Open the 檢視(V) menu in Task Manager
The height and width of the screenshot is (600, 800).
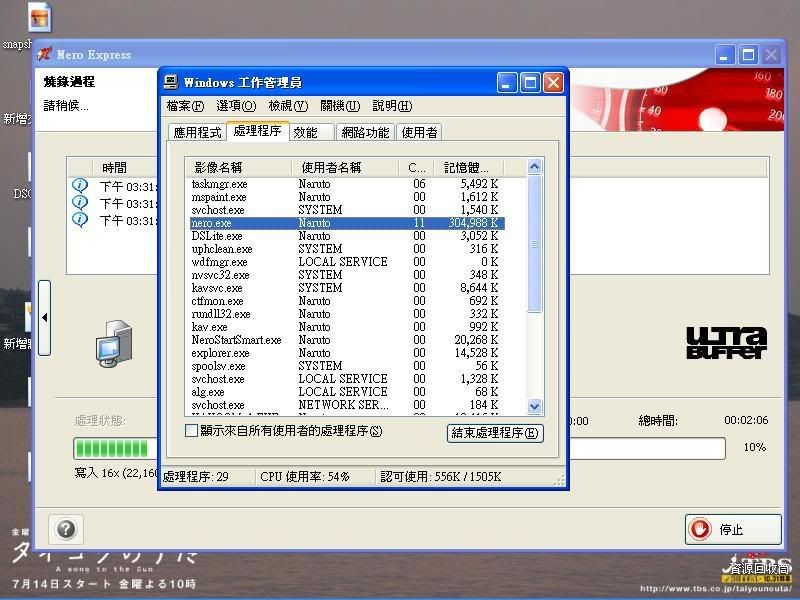point(288,106)
